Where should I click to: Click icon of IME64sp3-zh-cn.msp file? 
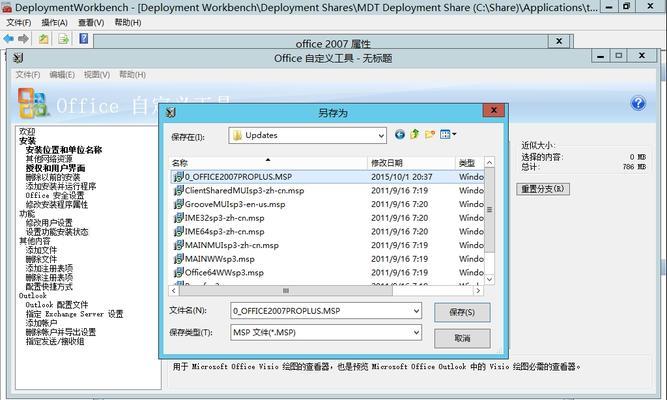coord(179,231)
